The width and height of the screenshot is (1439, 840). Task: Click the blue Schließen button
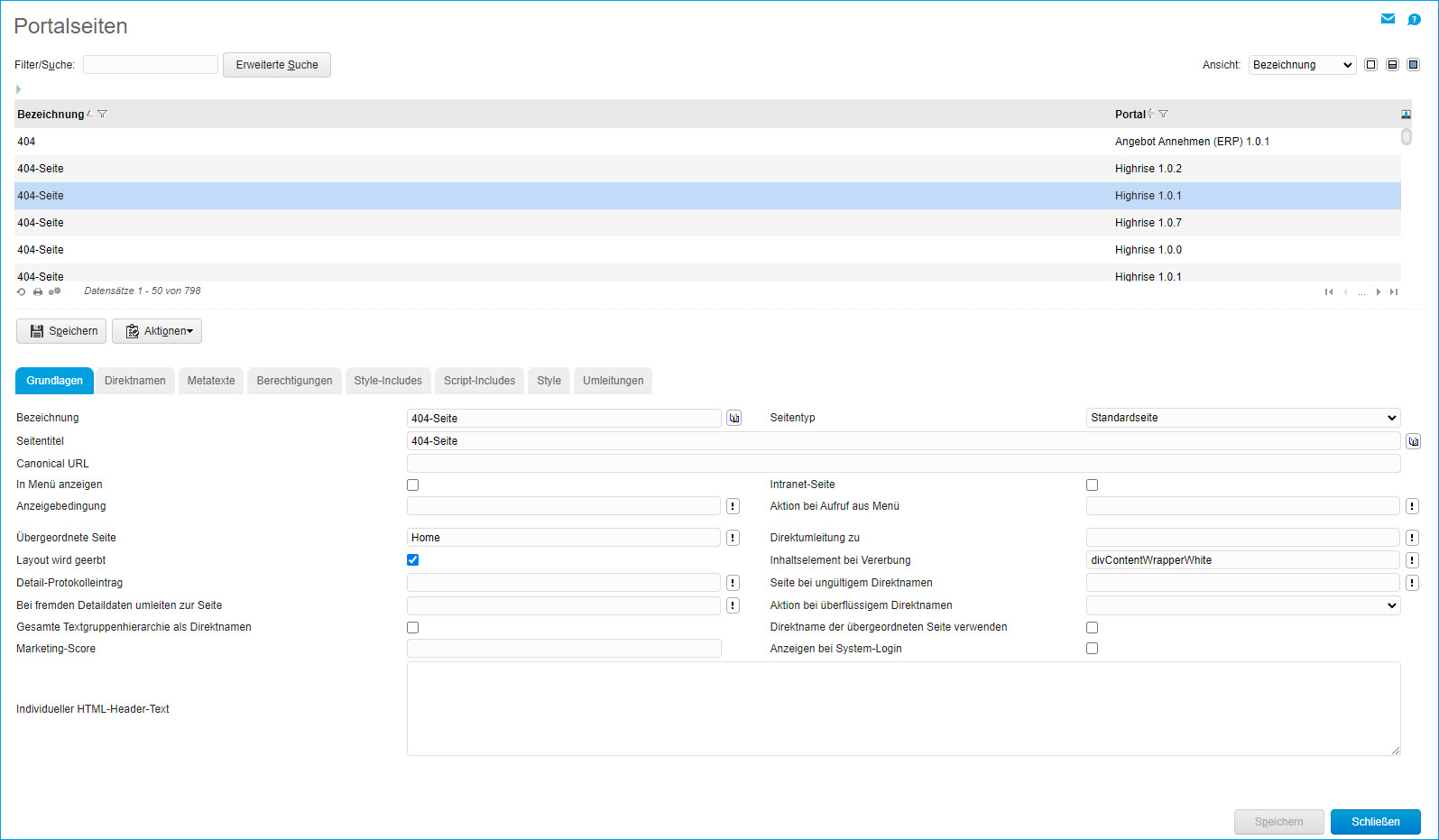[x=1375, y=822]
